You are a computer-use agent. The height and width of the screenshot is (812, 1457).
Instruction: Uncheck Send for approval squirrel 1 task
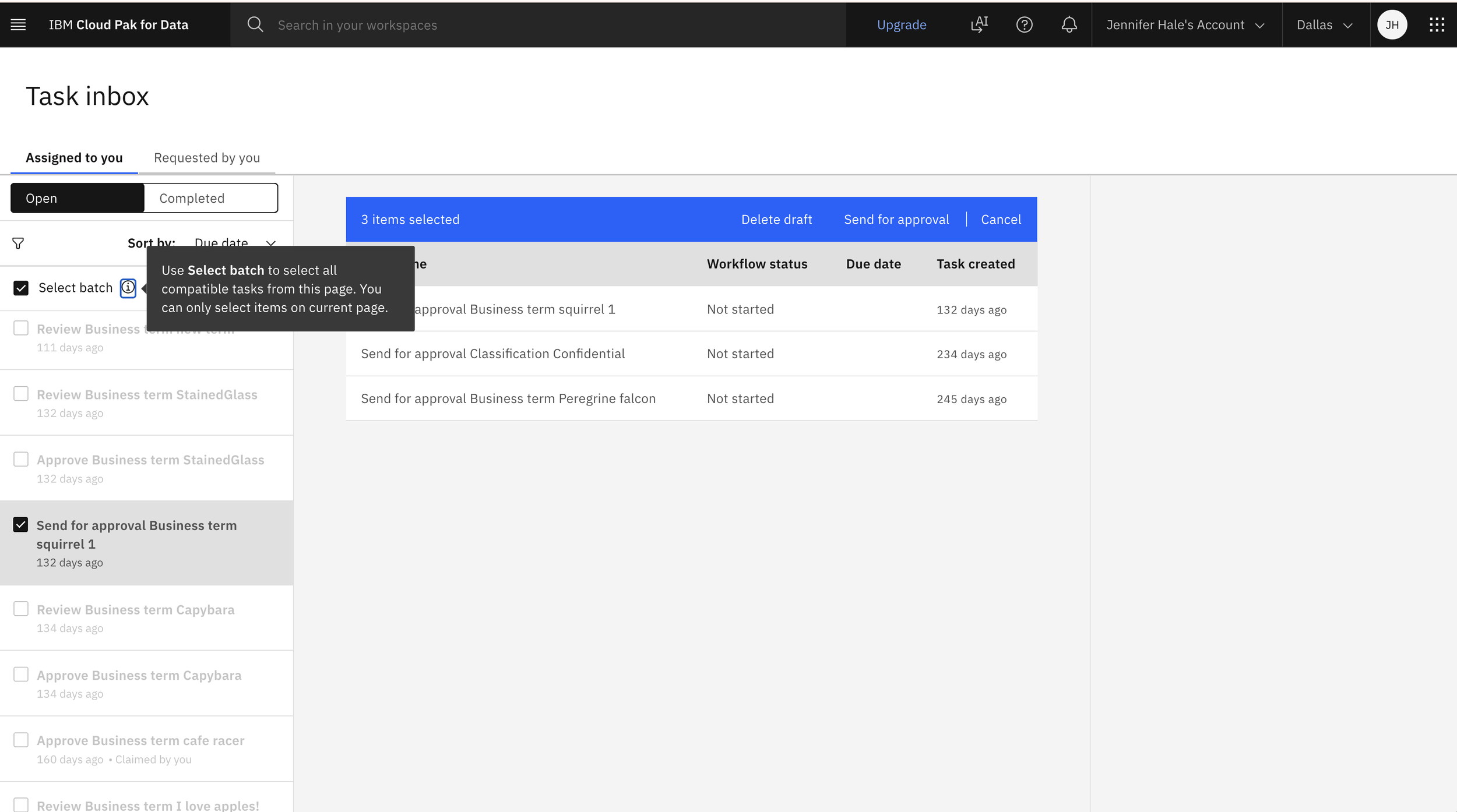pos(21,525)
